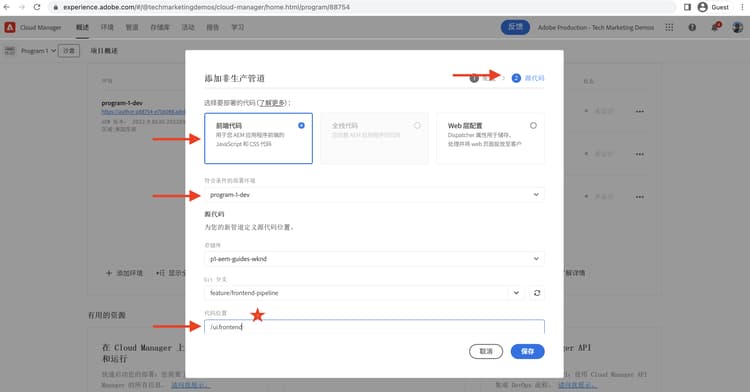
Task: Click the 项目概述 breadcrumb text
Action: pyautogui.click(x=104, y=51)
